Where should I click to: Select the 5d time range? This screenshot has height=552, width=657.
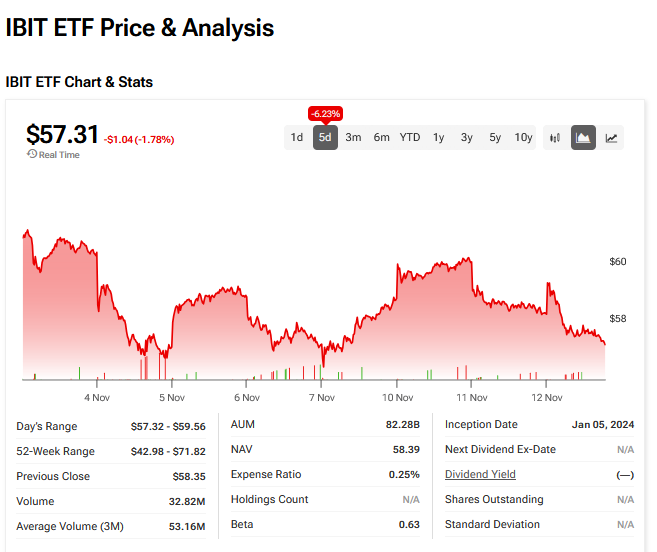(325, 138)
